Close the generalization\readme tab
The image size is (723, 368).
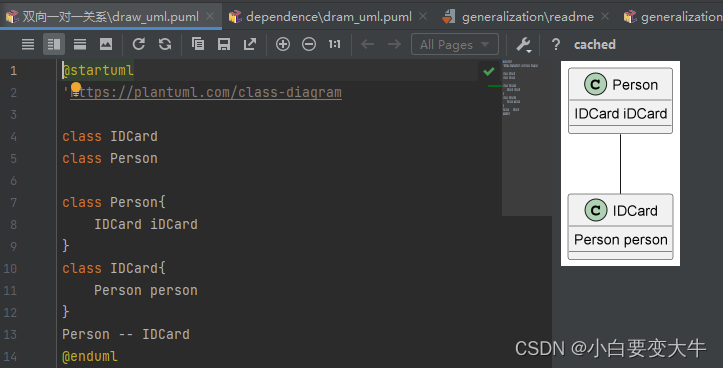click(x=605, y=17)
